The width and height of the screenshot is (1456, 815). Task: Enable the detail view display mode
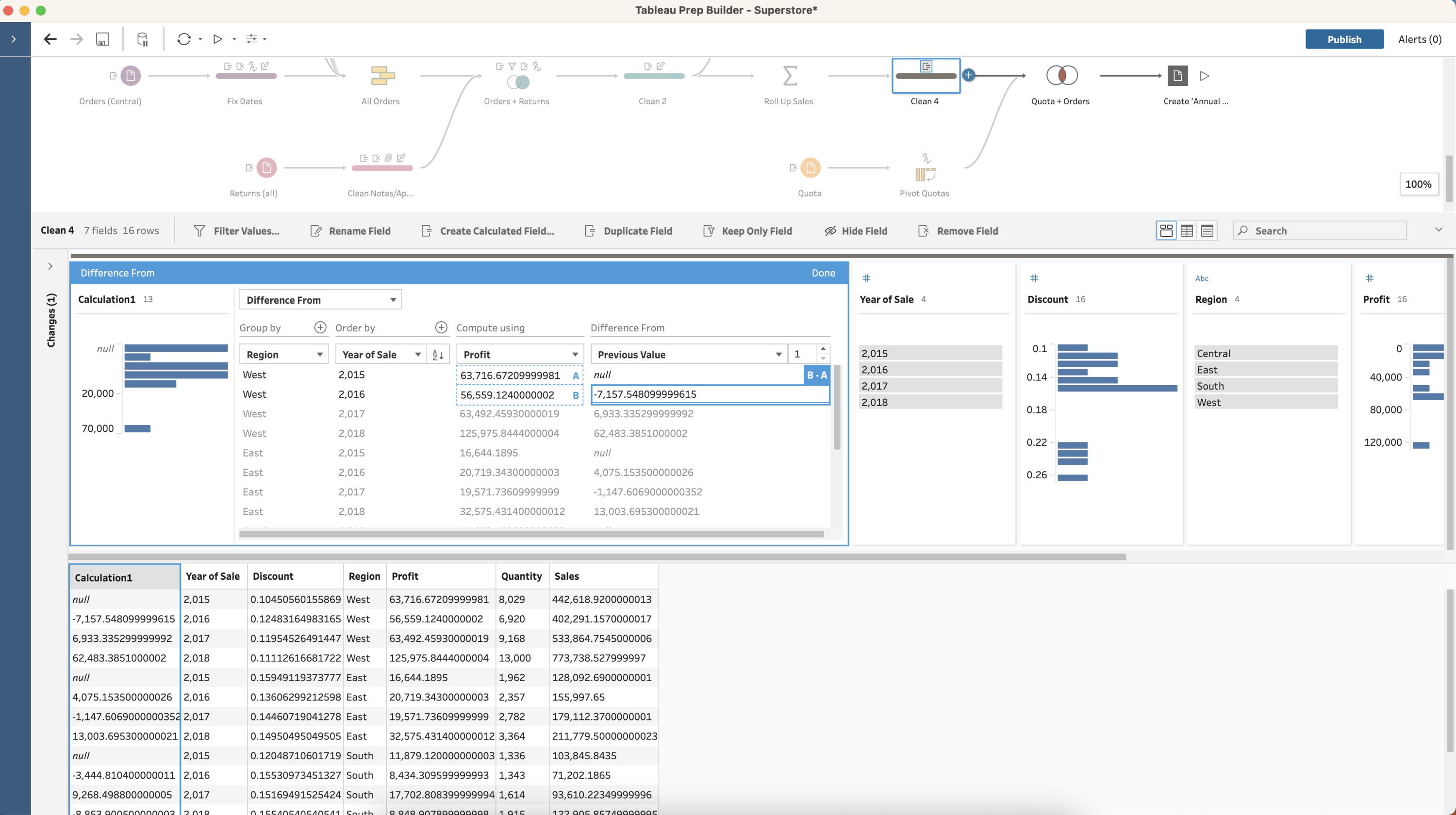pos(1207,231)
